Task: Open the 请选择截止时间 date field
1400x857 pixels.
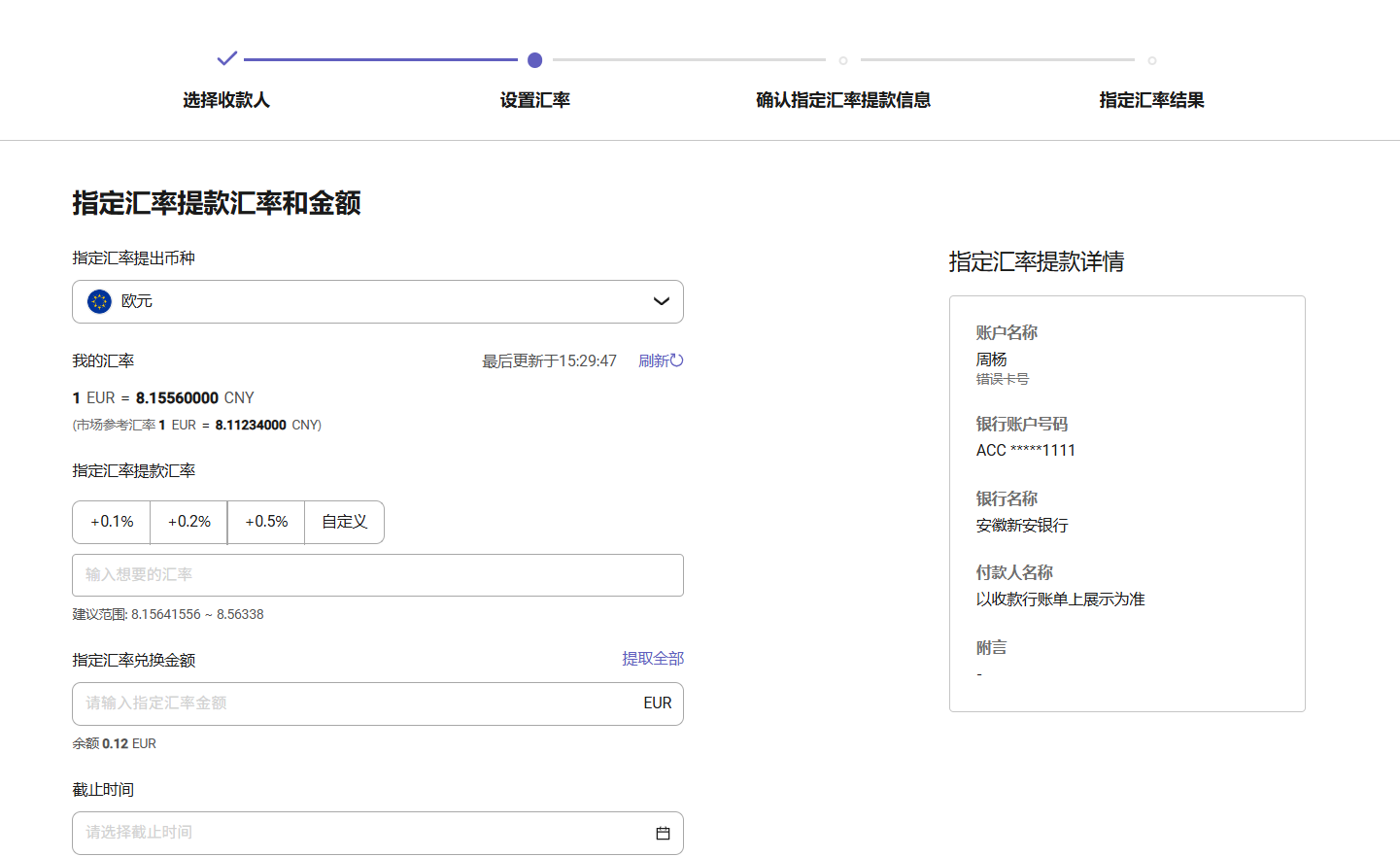Action: [x=359, y=833]
